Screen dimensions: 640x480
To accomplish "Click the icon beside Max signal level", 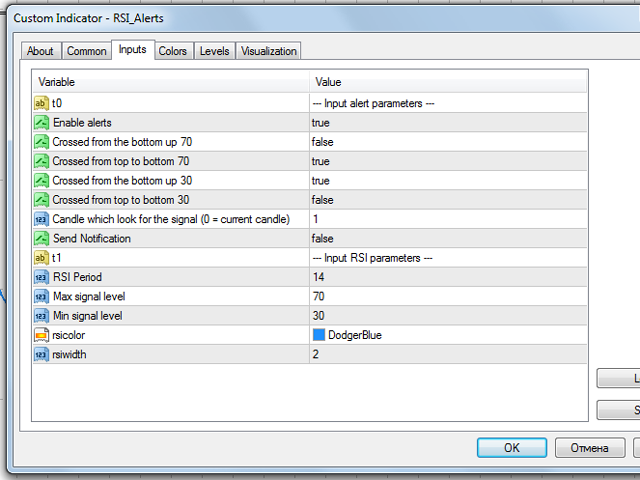I will (x=41, y=296).
